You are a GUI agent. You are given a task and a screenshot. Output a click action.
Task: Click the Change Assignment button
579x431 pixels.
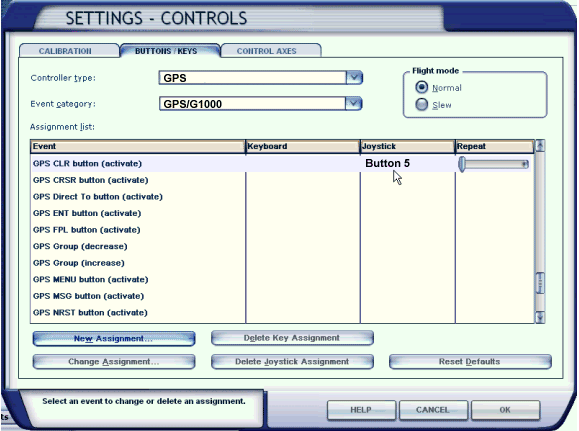coord(114,362)
